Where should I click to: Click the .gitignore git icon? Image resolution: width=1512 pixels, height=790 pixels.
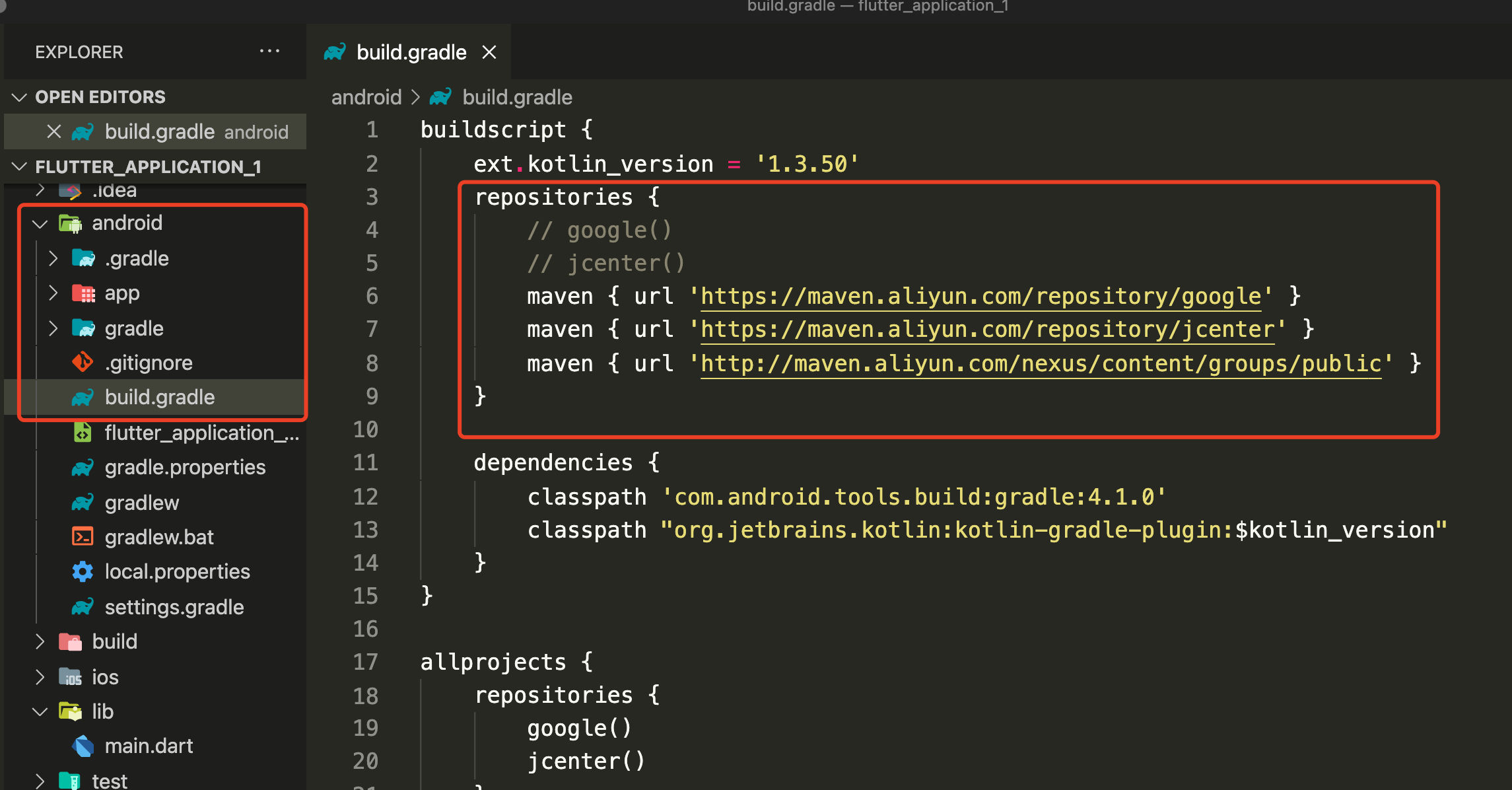point(83,362)
